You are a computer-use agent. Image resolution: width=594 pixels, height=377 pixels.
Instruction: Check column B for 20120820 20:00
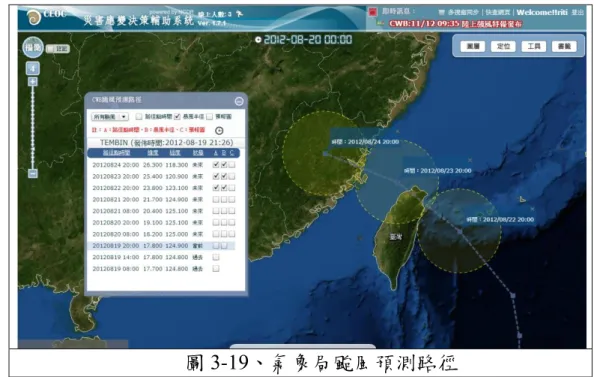point(224,222)
